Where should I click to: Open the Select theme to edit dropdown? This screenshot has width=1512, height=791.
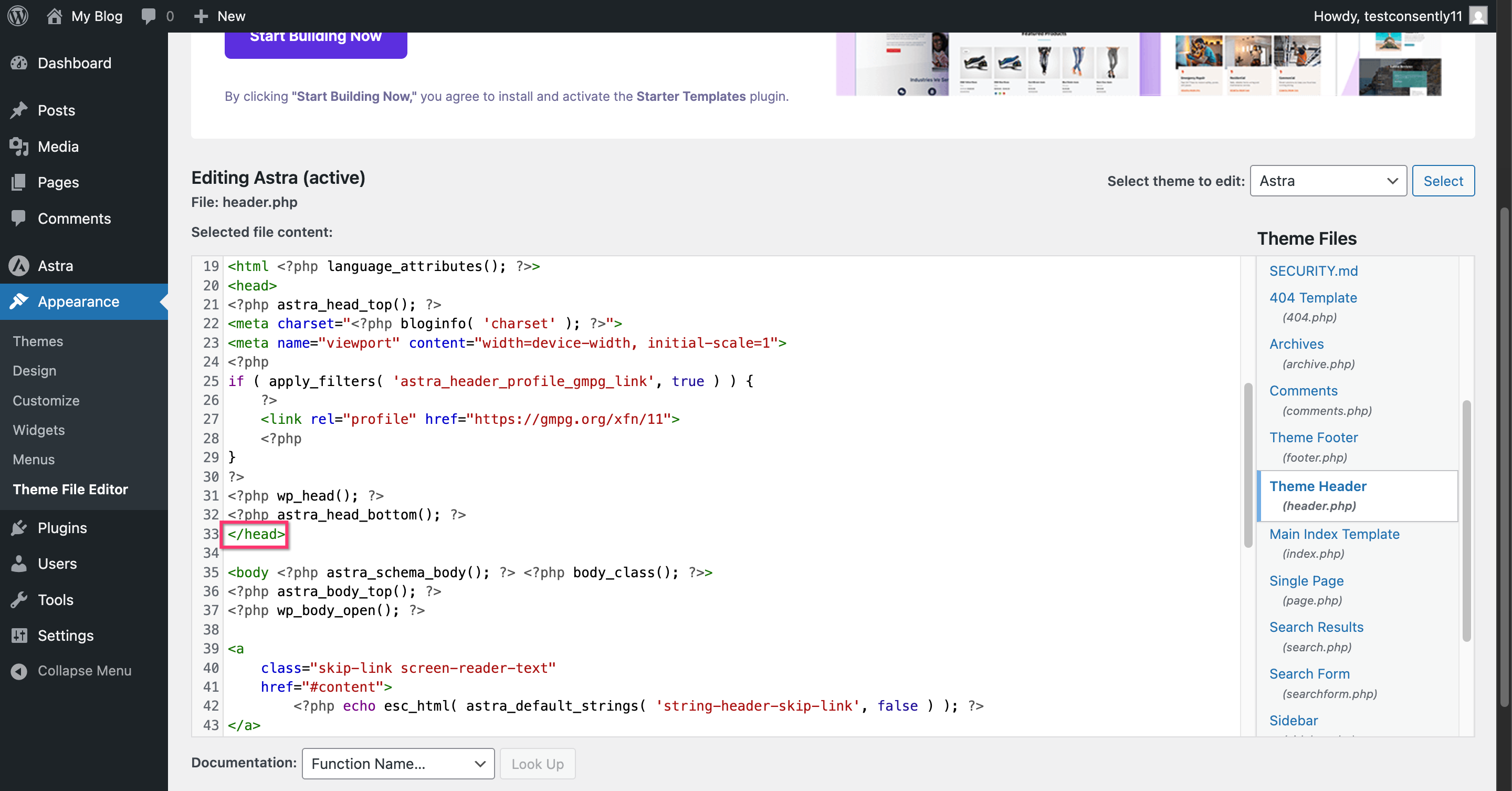click(x=1328, y=181)
